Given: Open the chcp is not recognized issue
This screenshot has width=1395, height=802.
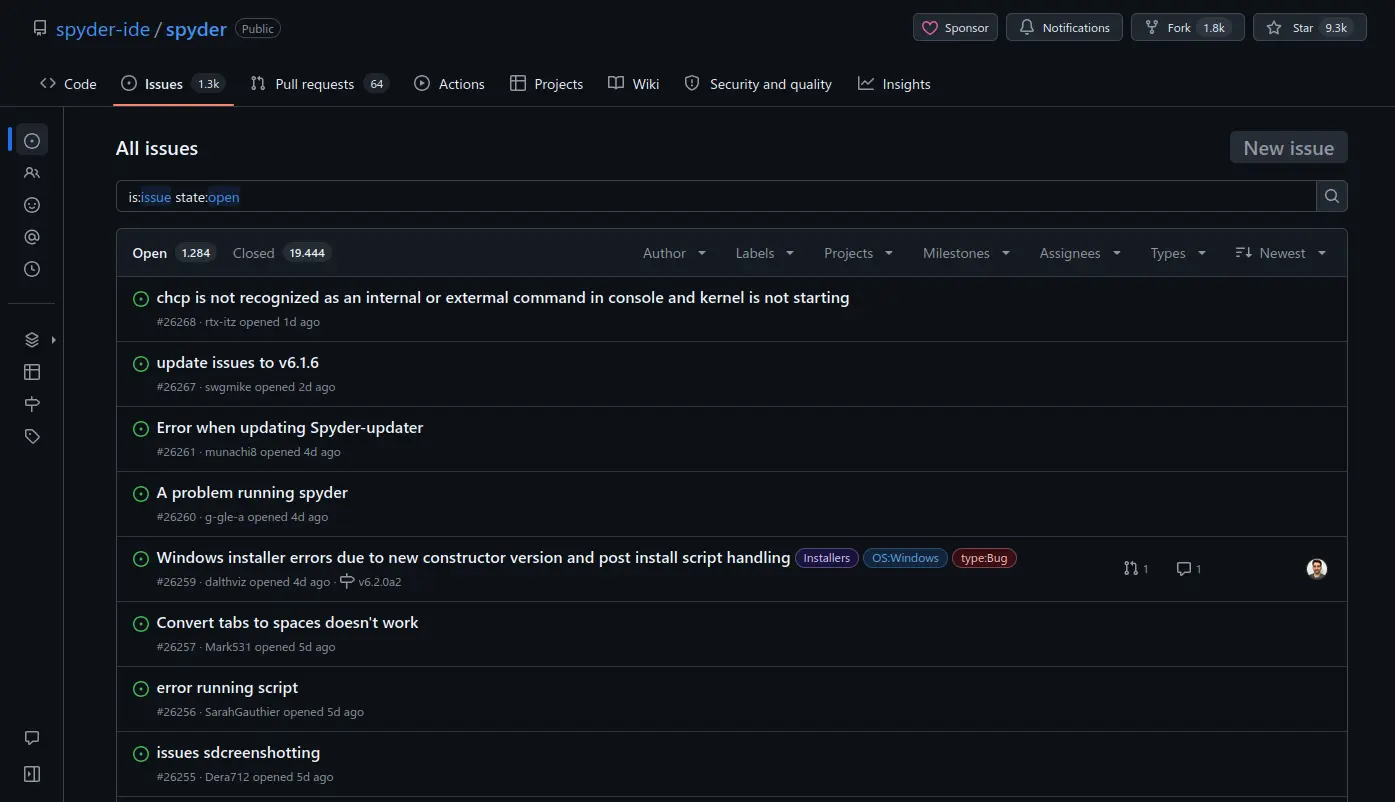Looking at the screenshot, I should [x=503, y=298].
